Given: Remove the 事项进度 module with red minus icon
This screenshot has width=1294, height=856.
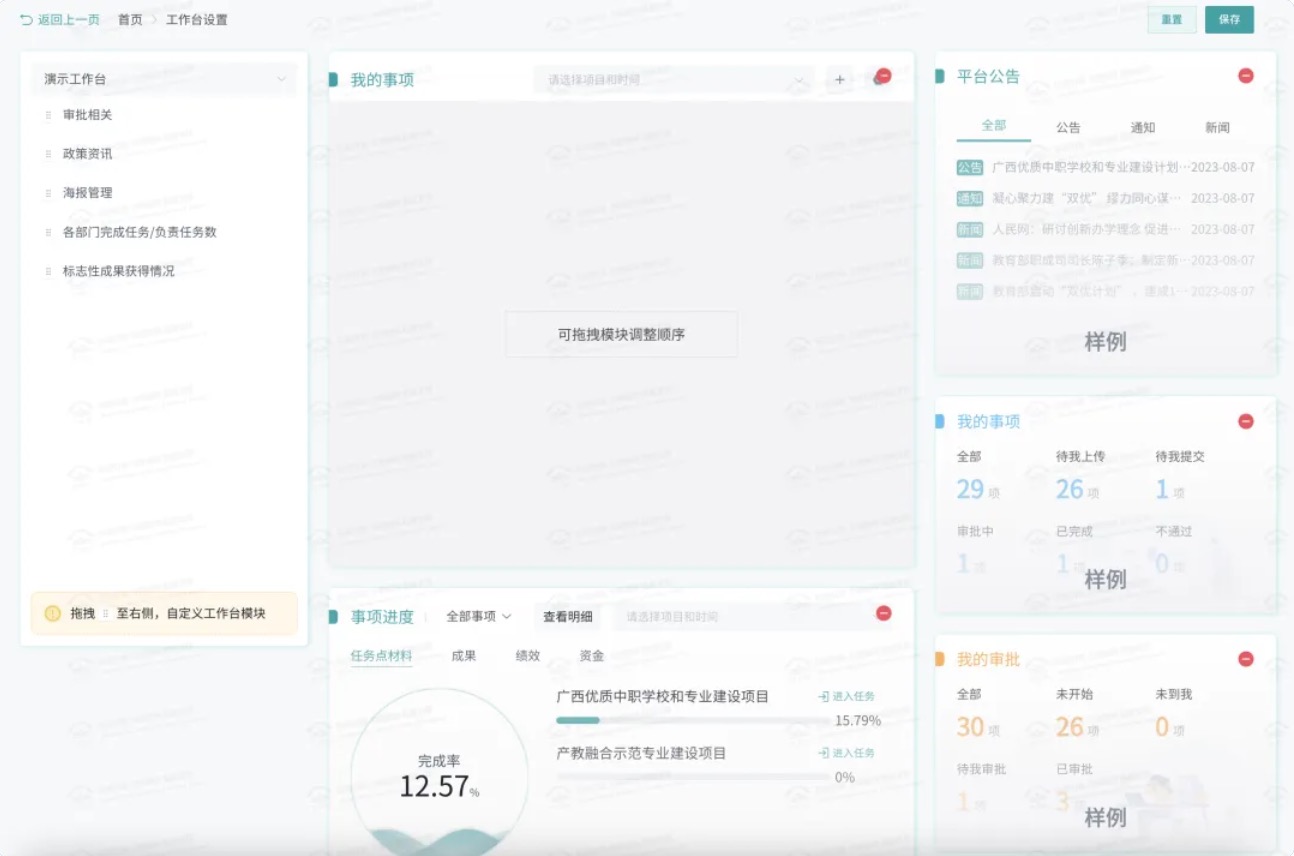Looking at the screenshot, I should pos(883,613).
